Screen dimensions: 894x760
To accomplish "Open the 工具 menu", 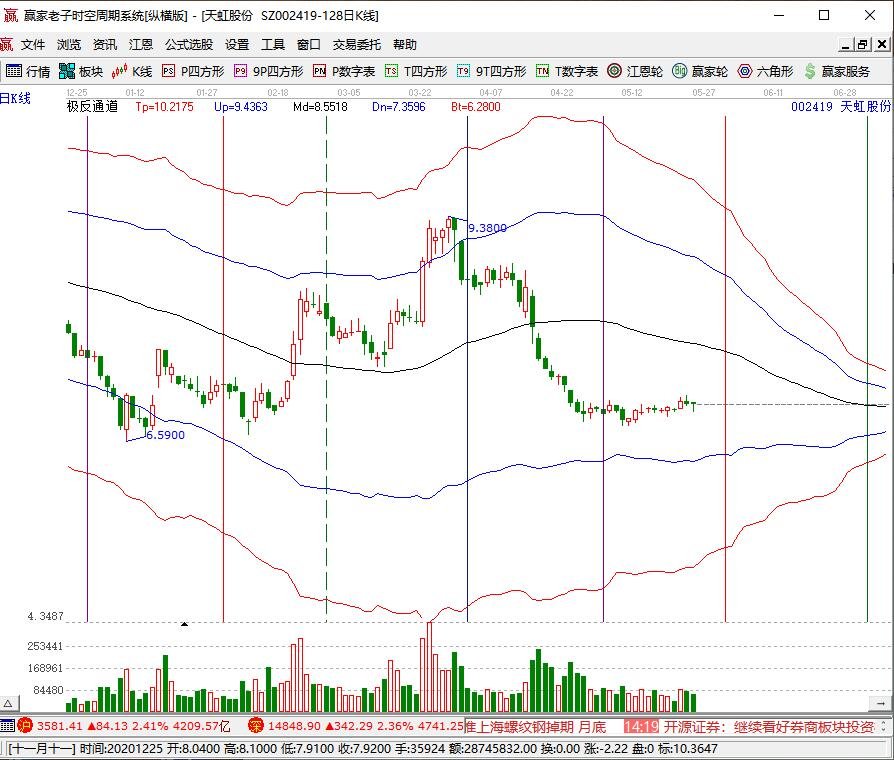I will pyautogui.click(x=273, y=44).
